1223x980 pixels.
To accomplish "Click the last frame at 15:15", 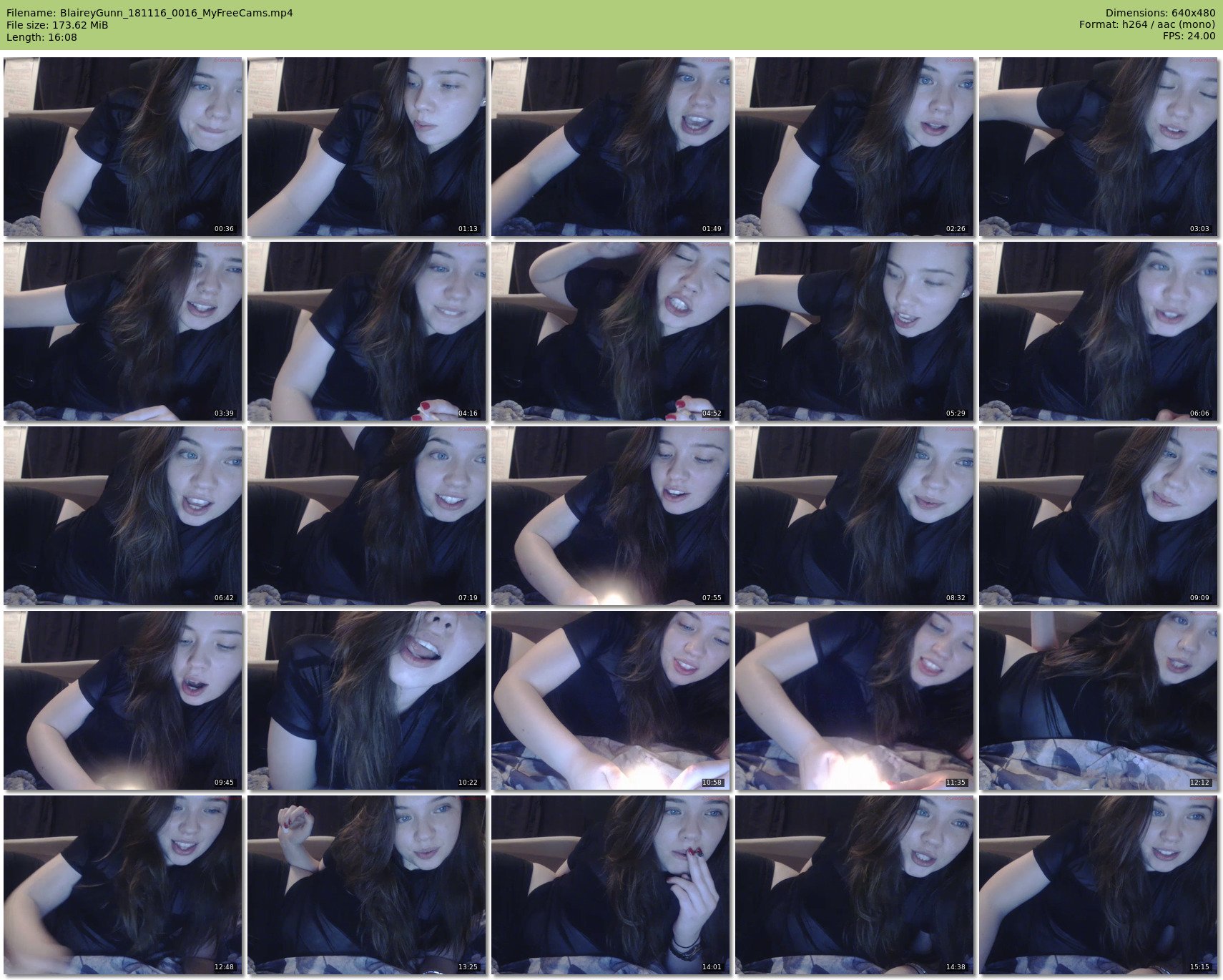I will (x=1099, y=885).
